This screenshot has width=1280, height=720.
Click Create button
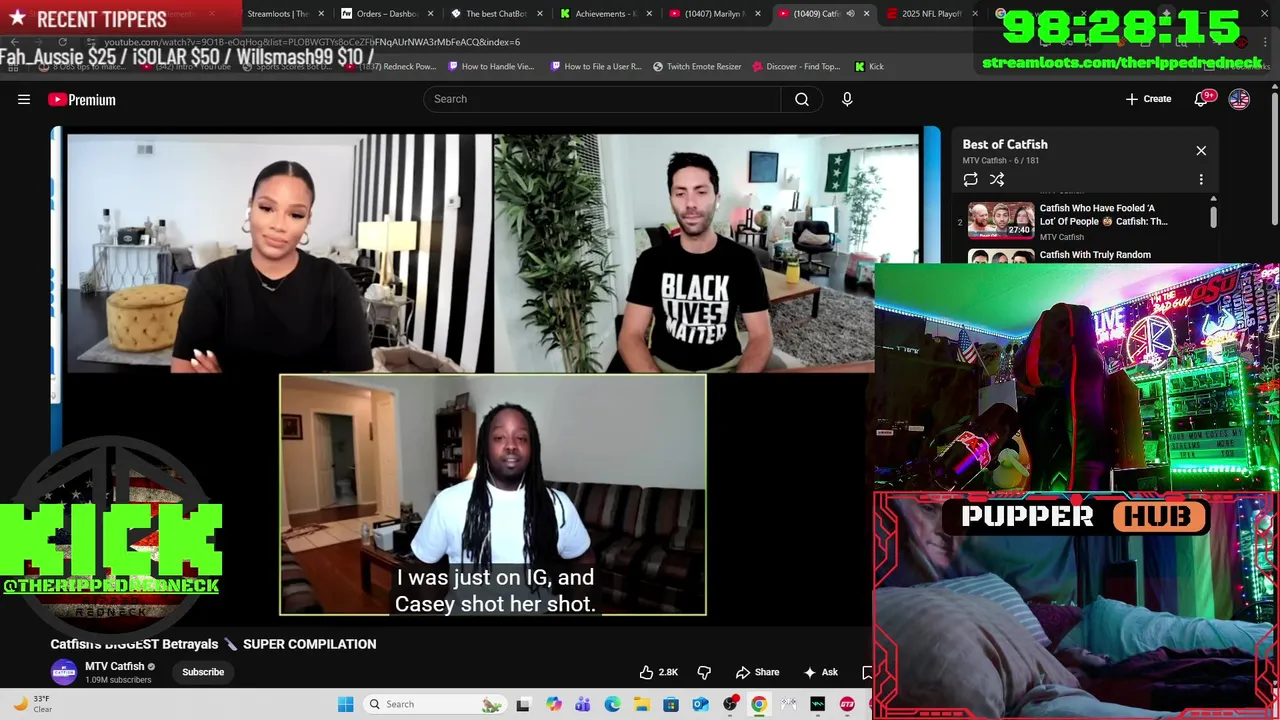coord(1148,99)
